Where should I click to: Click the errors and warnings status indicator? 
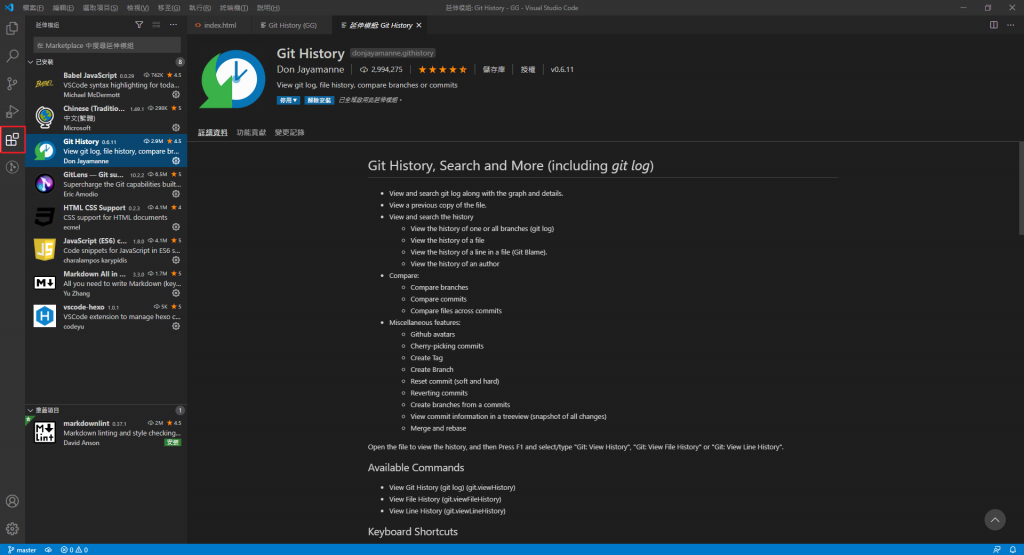(74, 550)
